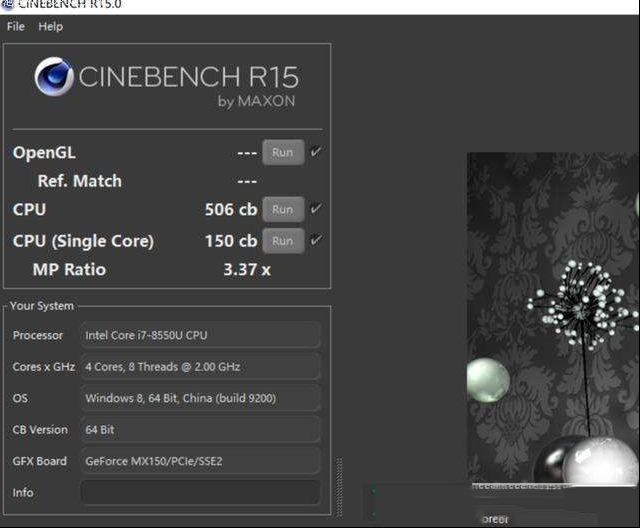Click the by MAXON text
The image size is (640, 528).
pos(256,101)
